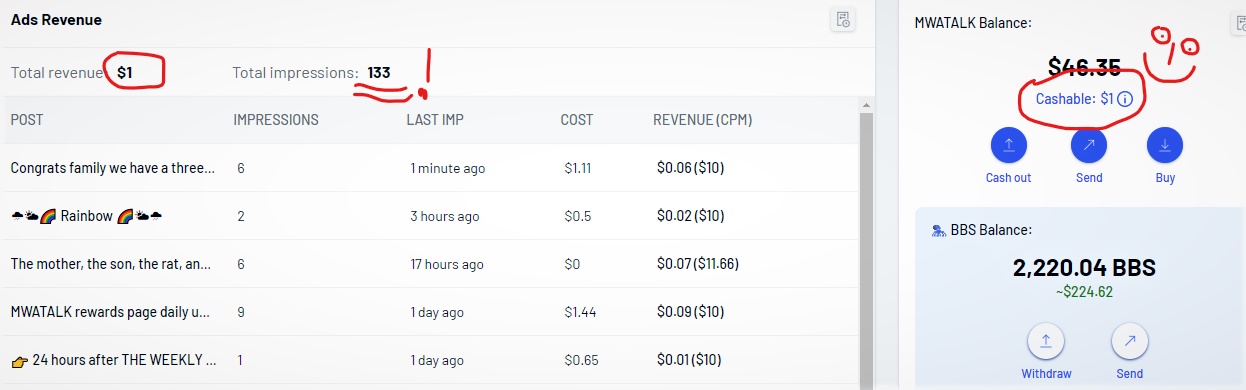Click the $0.5 cost cell
1246x390 pixels.
click(x=576, y=216)
